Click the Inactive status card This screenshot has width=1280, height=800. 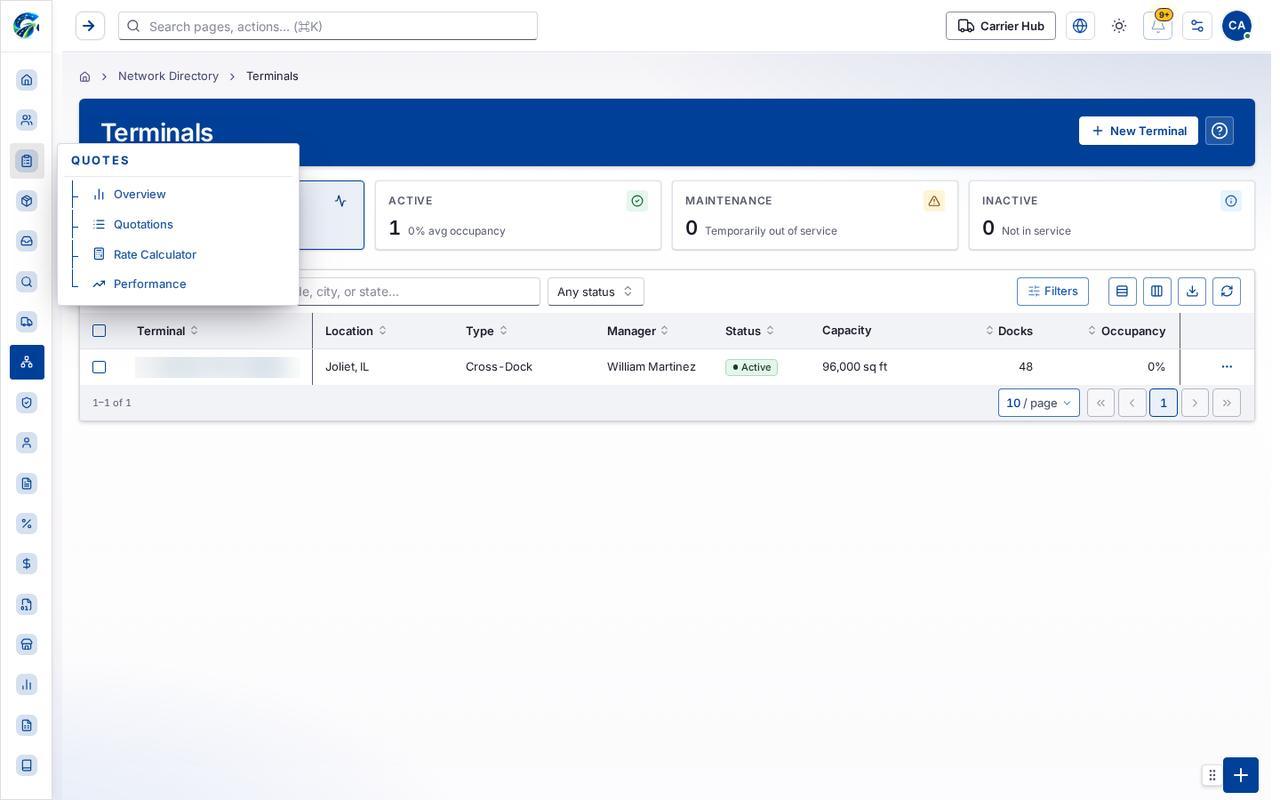point(1112,215)
